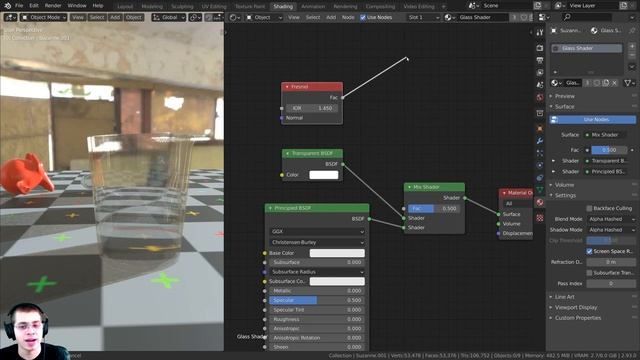Disable Screen Space Refraction checkbox

[x=589, y=251]
